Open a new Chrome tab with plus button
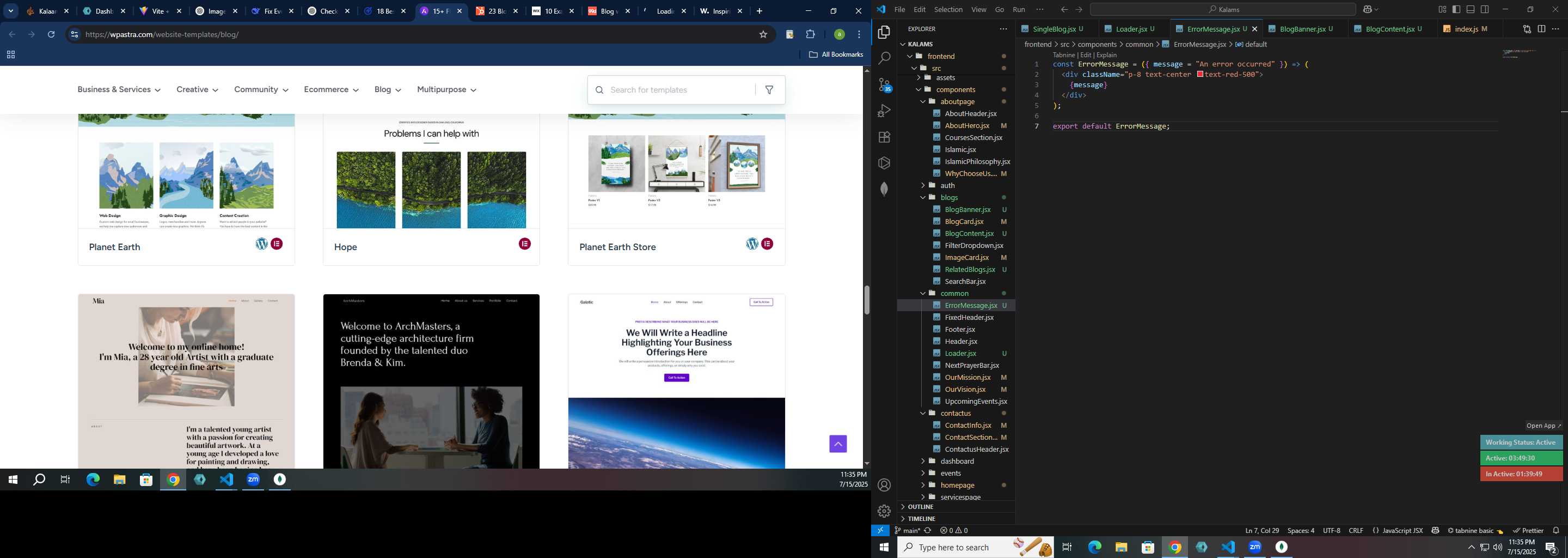The image size is (1568, 558). [x=758, y=11]
